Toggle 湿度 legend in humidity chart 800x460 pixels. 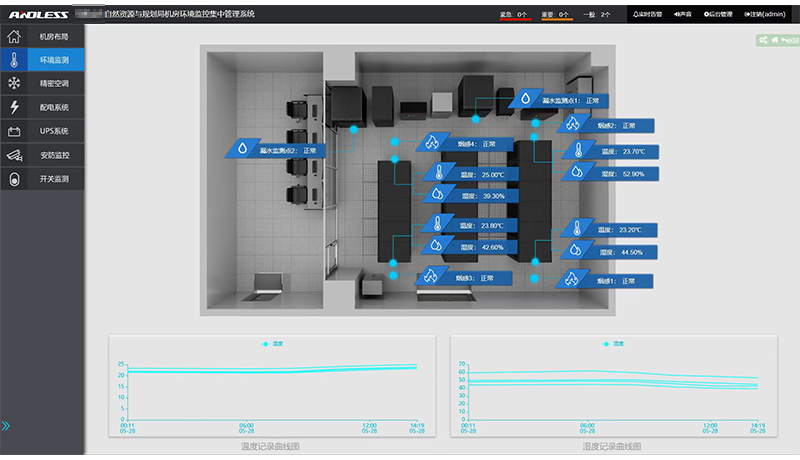tap(613, 344)
